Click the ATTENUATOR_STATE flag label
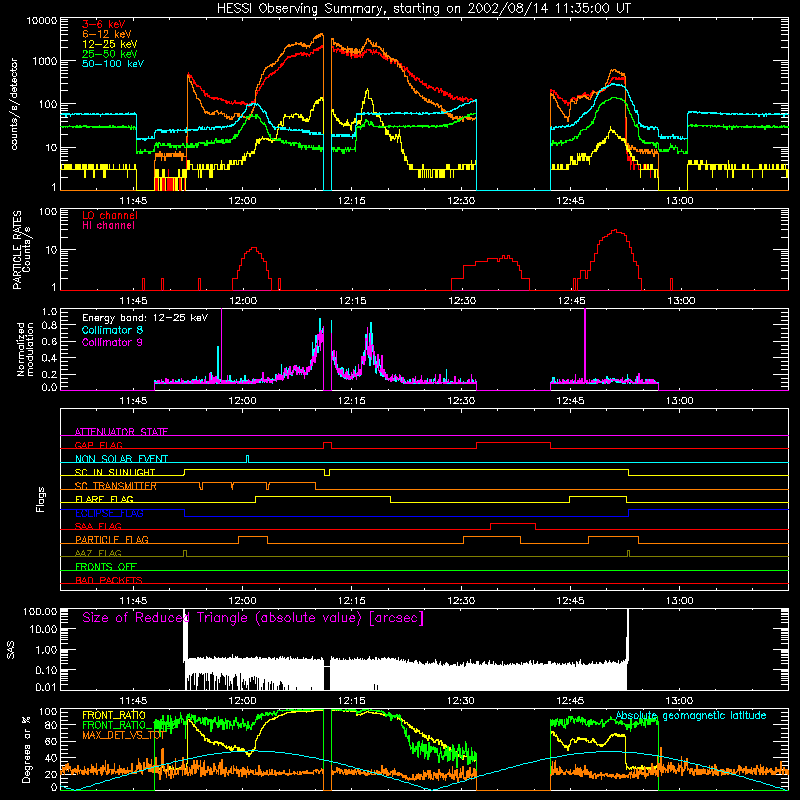This screenshot has height=800, width=800. [x=121, y=432]
